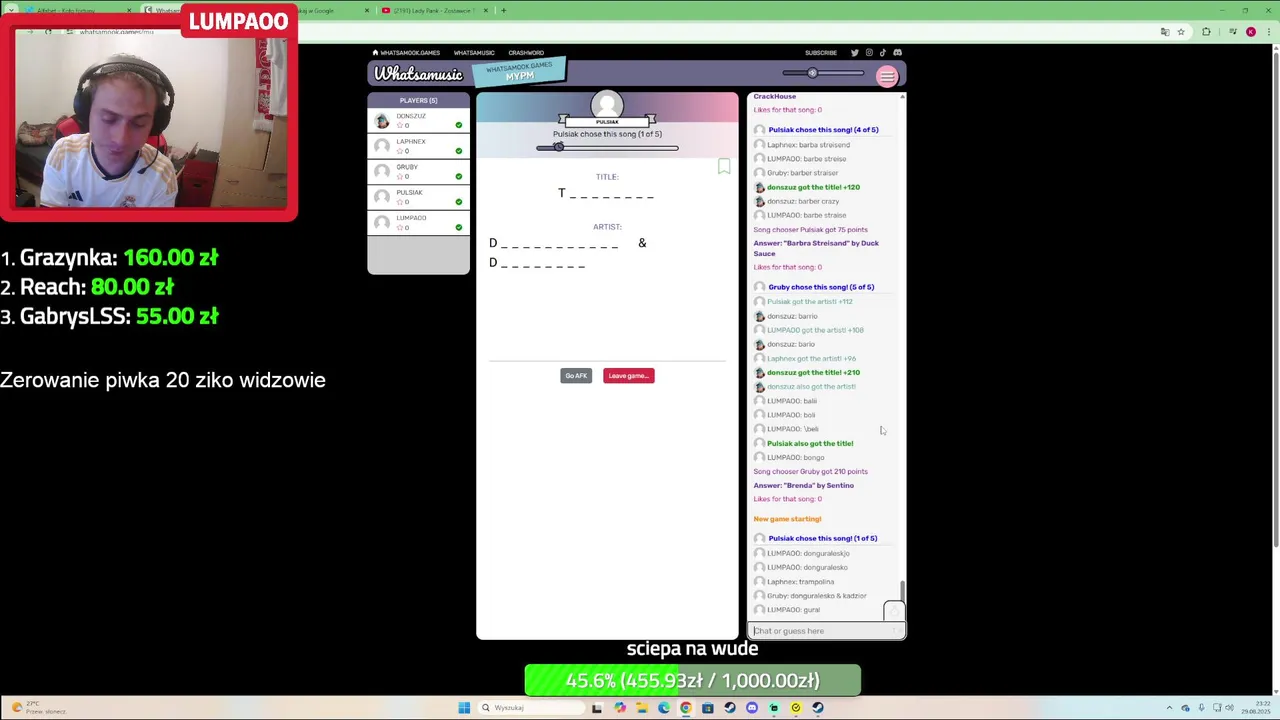
Task: Click the star icon under LAPHNEX
Action: [400, 151]
